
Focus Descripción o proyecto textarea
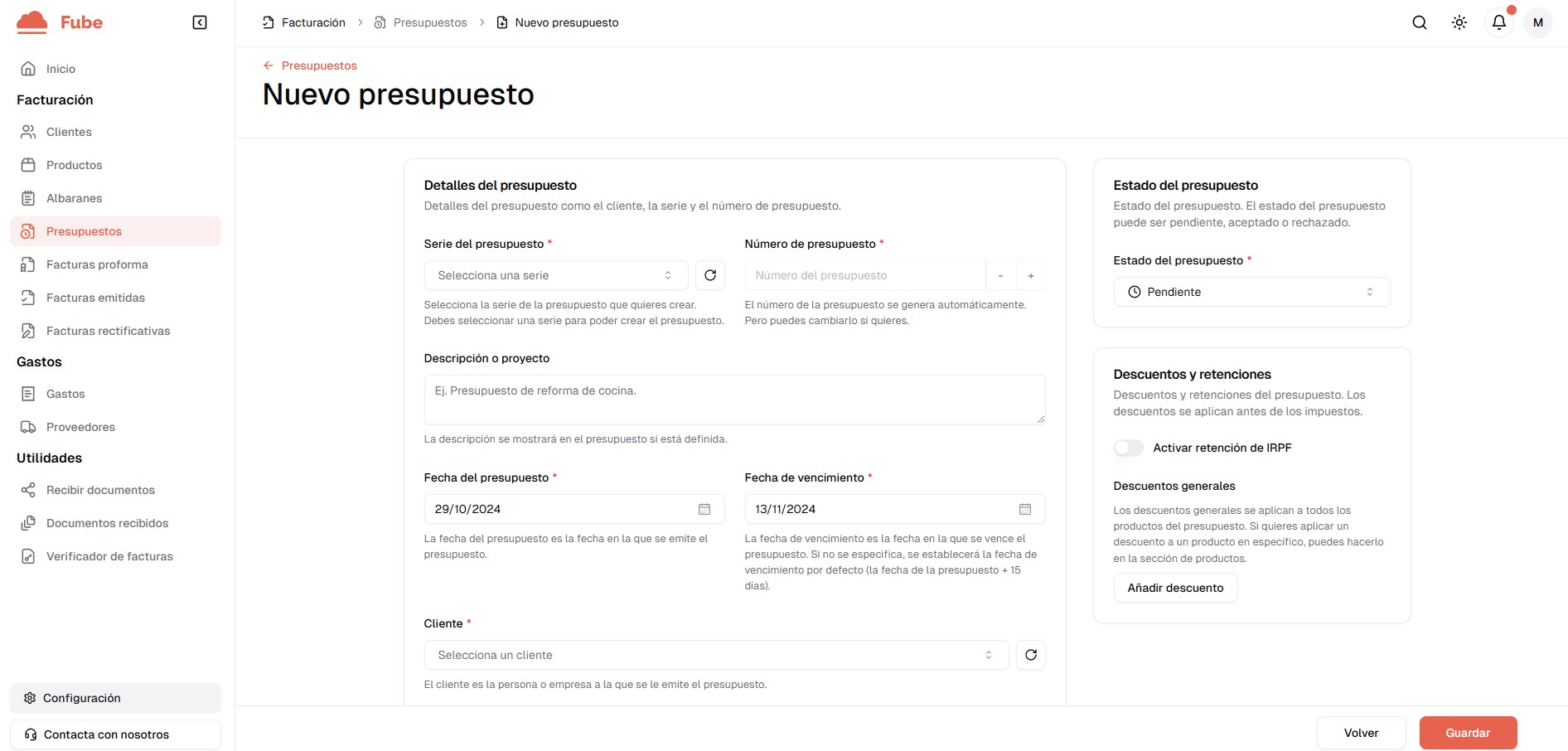click(x=734, y=400)
